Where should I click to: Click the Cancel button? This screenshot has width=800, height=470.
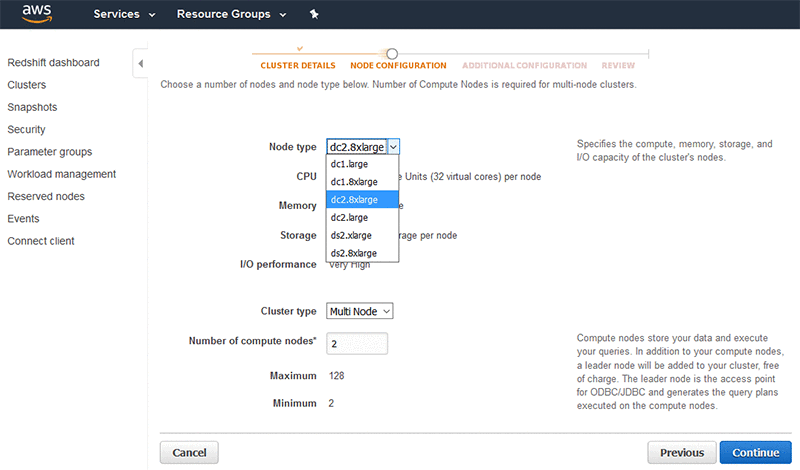[189, 453]
